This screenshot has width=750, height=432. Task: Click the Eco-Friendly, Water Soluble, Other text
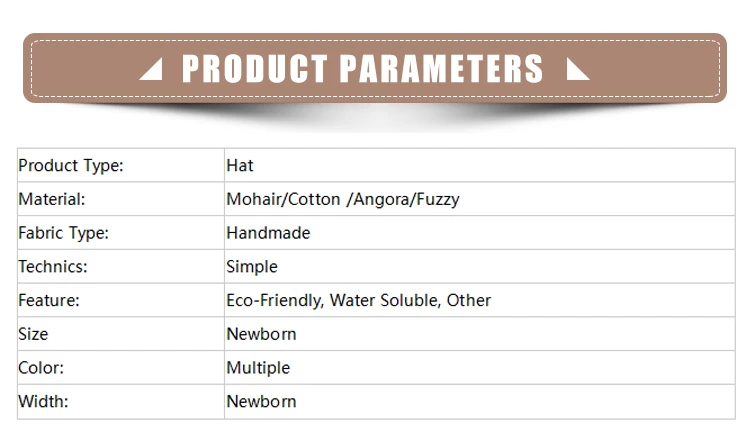[x=359, y=300]
